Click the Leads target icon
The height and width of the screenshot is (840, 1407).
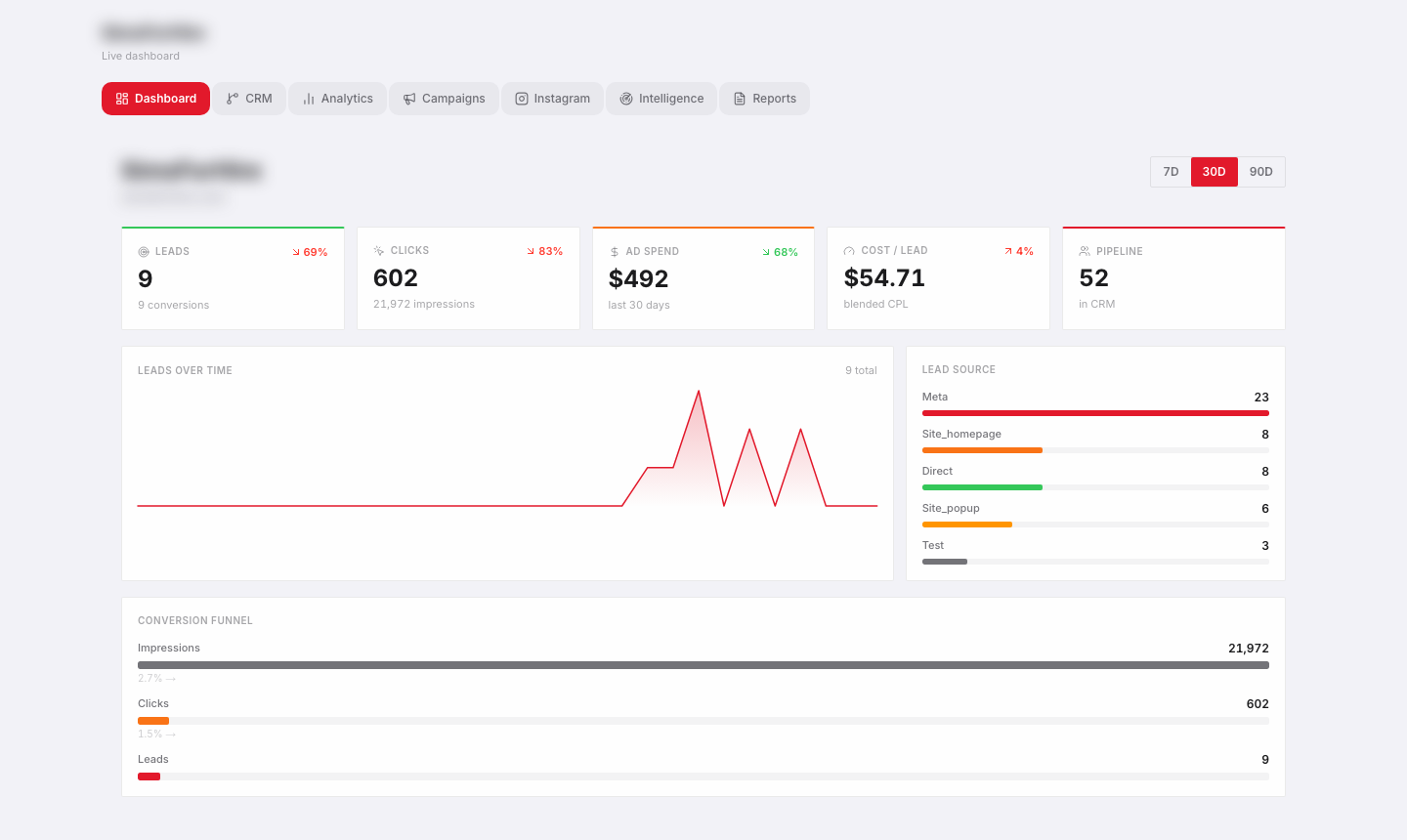point(144,252)
